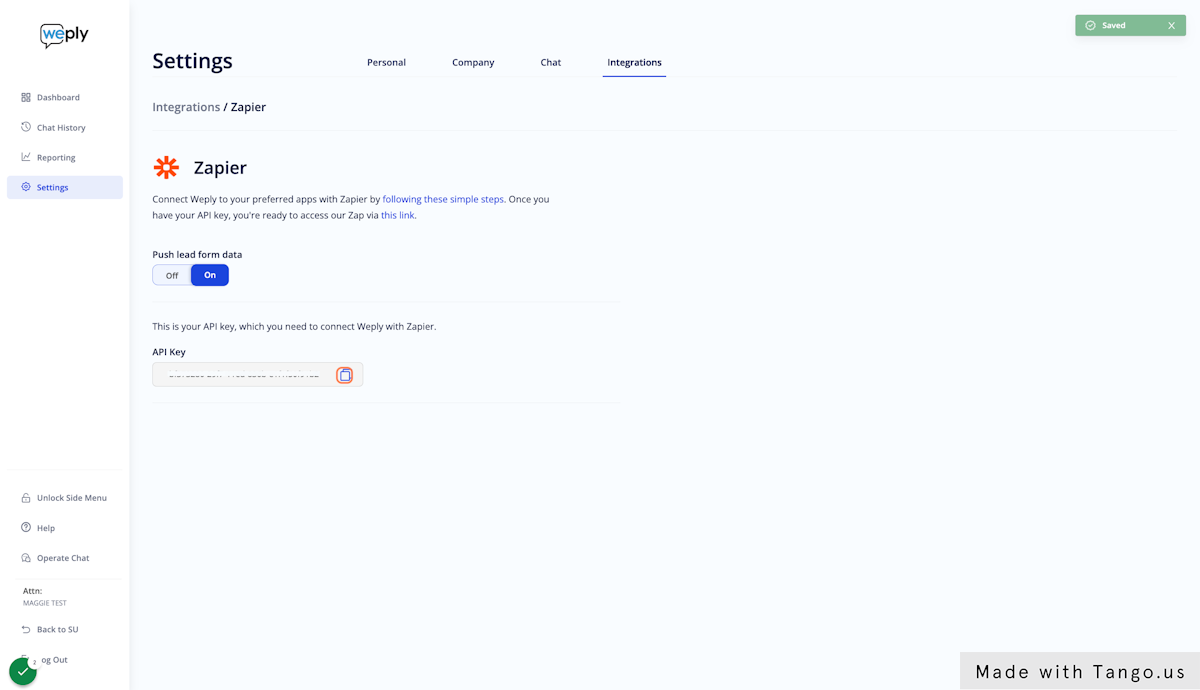This screenshot has height=690, width=1200.
Task: Click the Zapier heading text
Action: 220,168
